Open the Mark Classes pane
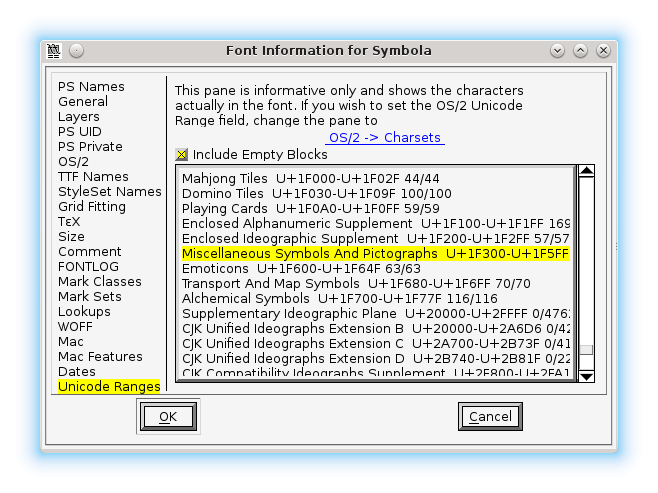 [x=100, y=282]
